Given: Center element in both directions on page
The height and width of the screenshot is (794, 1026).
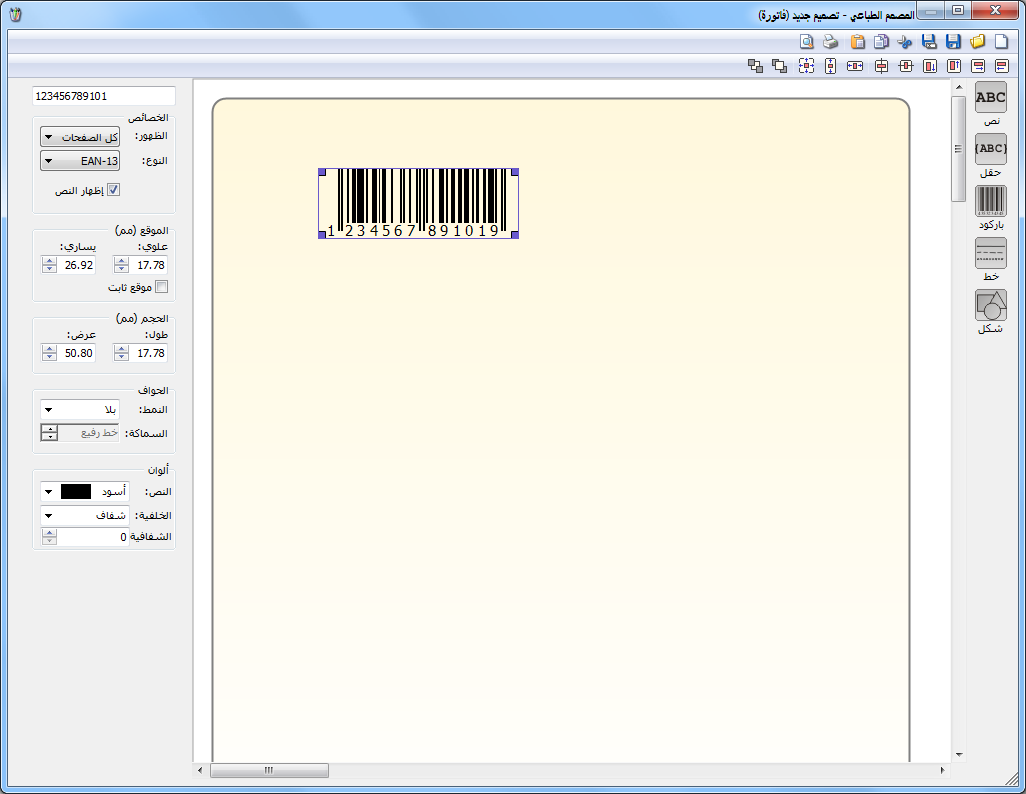Looking at the screenshot, I should tap(806, 65).
